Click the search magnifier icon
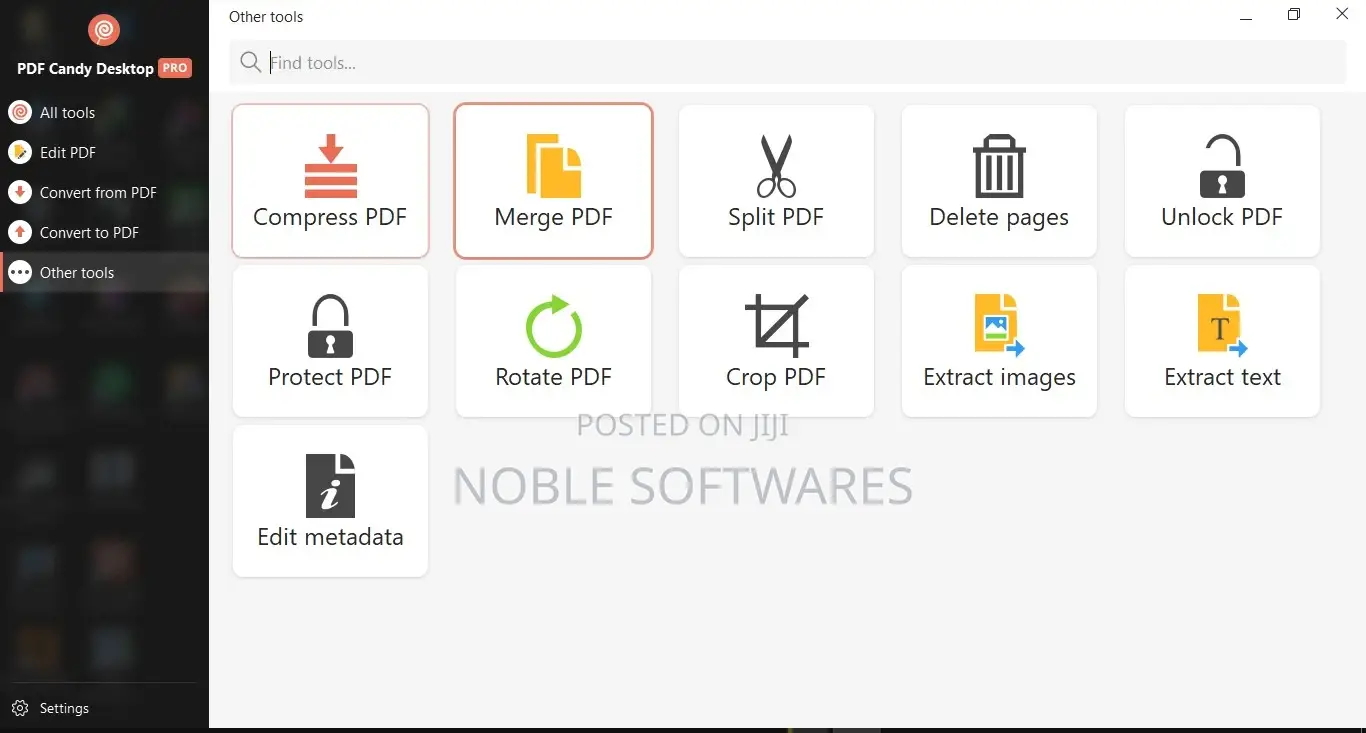This screenshot has height=733, width=1366. [x=251, y=63]
